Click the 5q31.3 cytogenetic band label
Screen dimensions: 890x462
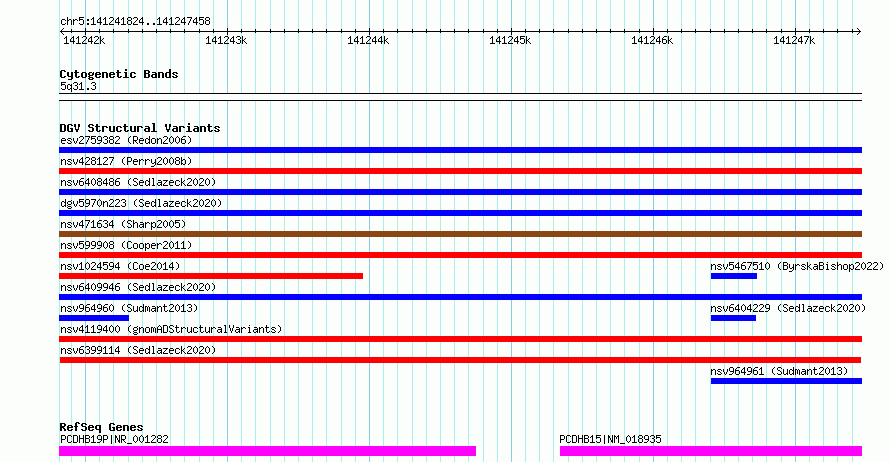pyautogui.click(x=78, y=86)
